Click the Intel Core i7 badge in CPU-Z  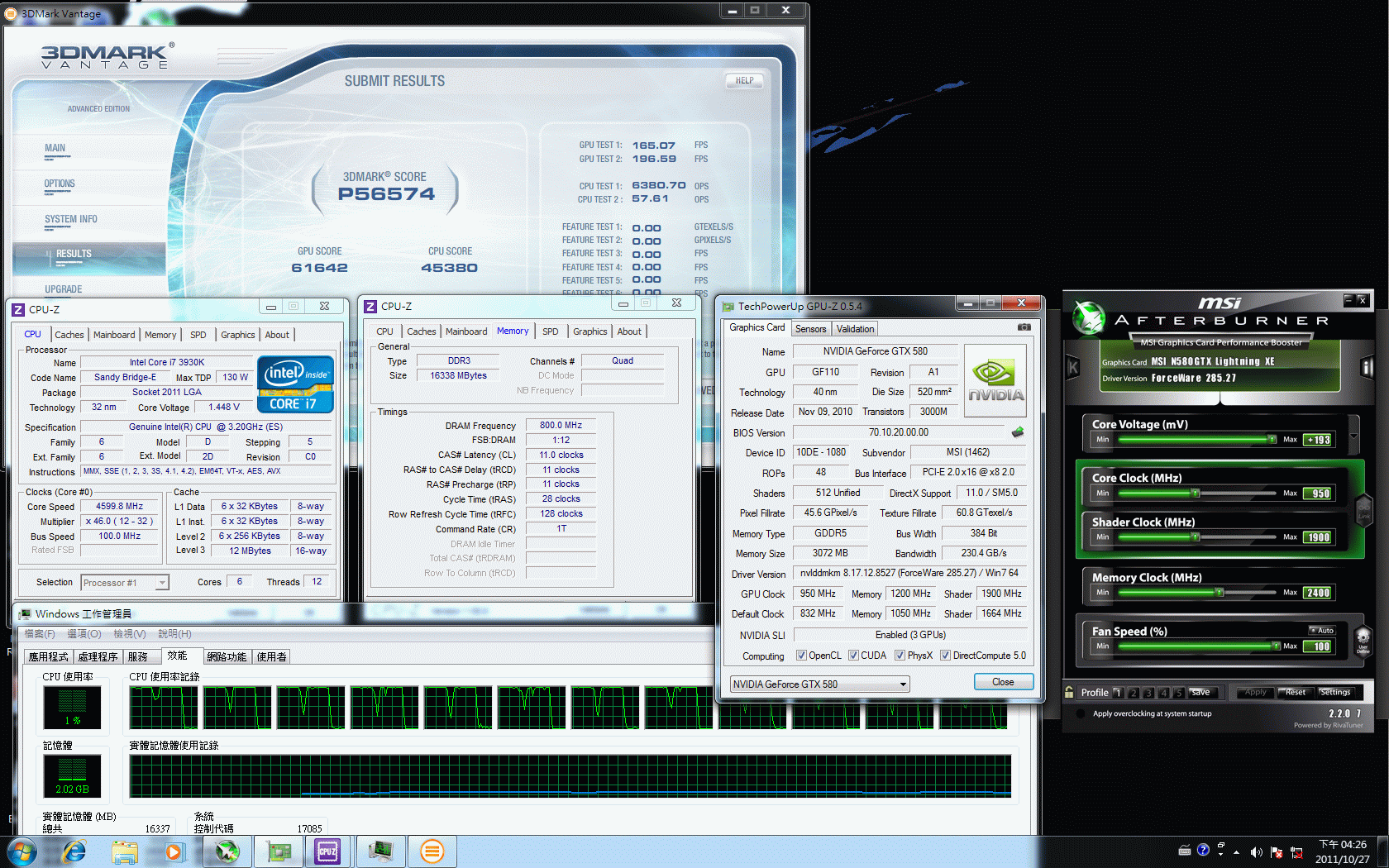[x=295, y=384]
